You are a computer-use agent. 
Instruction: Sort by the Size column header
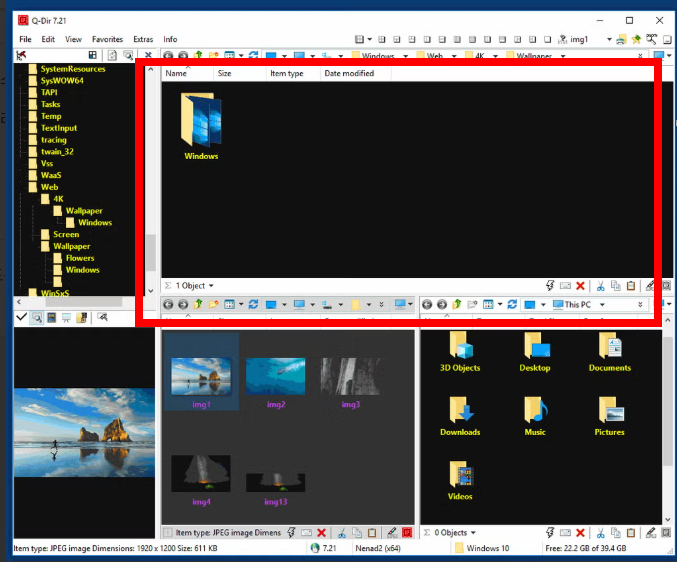240,73
